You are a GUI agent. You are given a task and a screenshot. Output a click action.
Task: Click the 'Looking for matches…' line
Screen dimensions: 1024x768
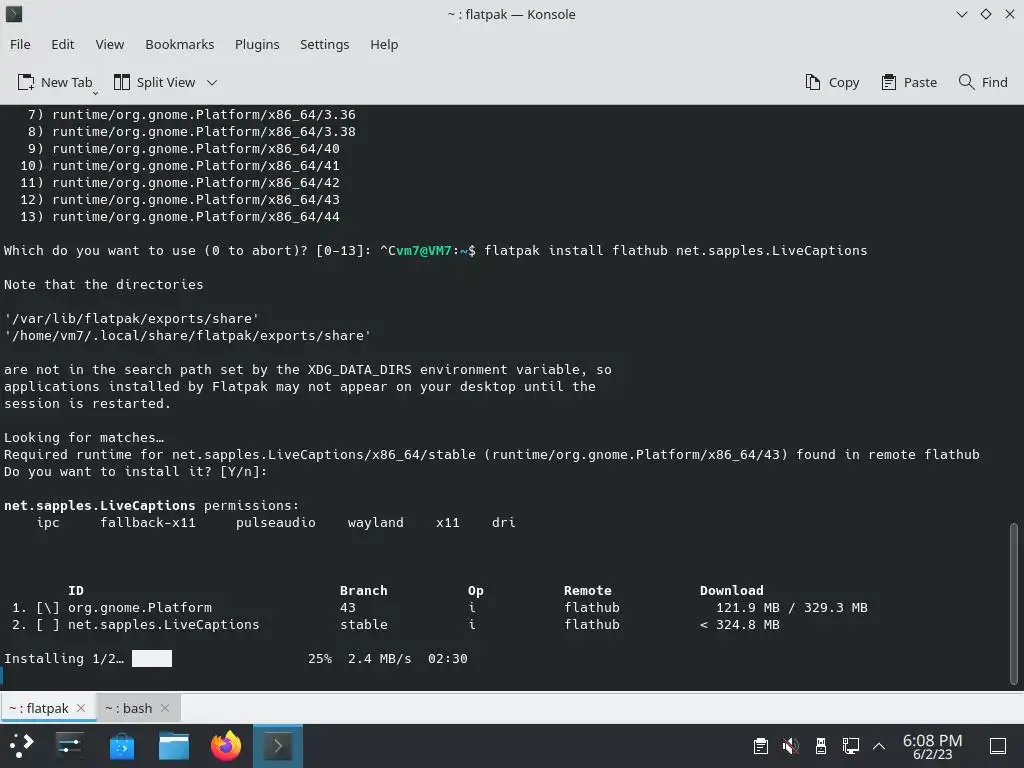[x=84, y=438]
